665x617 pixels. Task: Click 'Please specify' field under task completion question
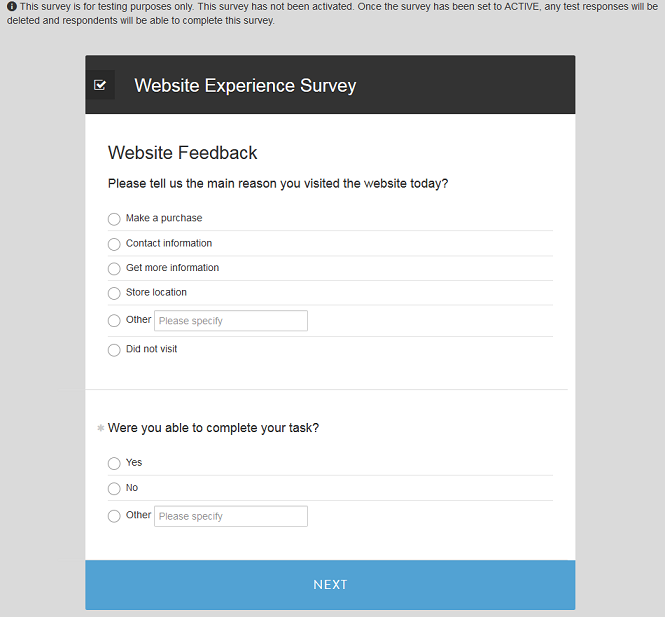coord(231,516)
